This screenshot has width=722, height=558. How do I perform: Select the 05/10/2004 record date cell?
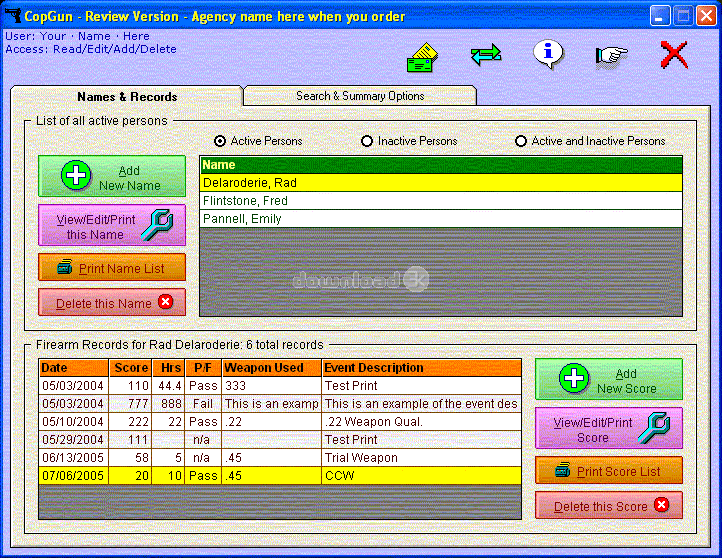(x=74, y=422)
